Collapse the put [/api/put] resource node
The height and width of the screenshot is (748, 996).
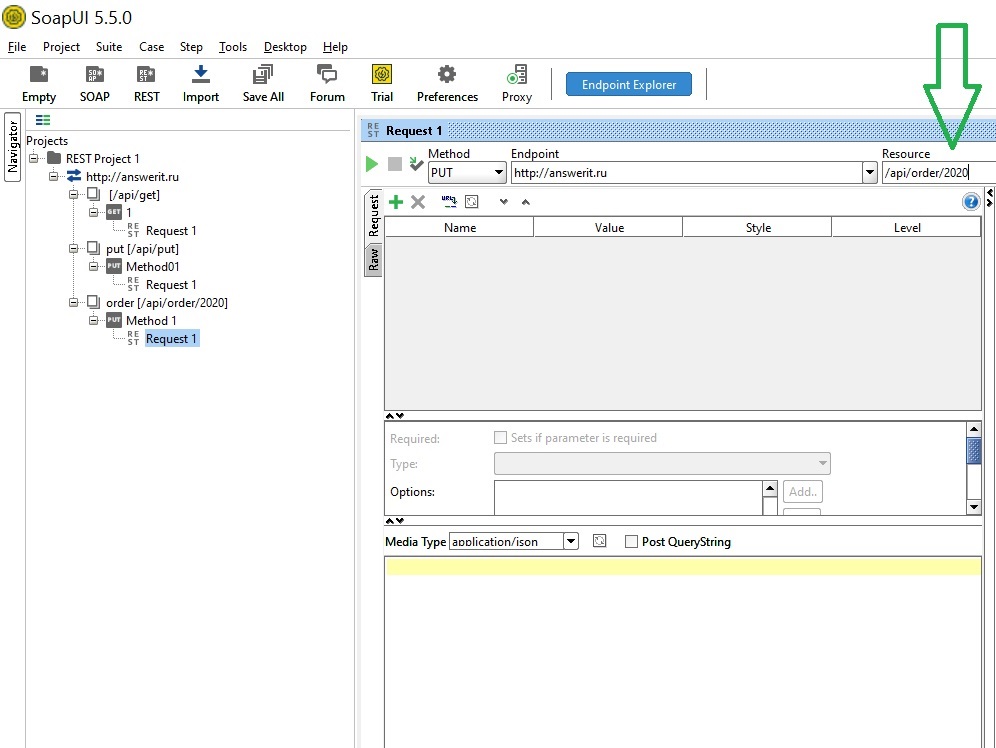click(x=74, y=248)
